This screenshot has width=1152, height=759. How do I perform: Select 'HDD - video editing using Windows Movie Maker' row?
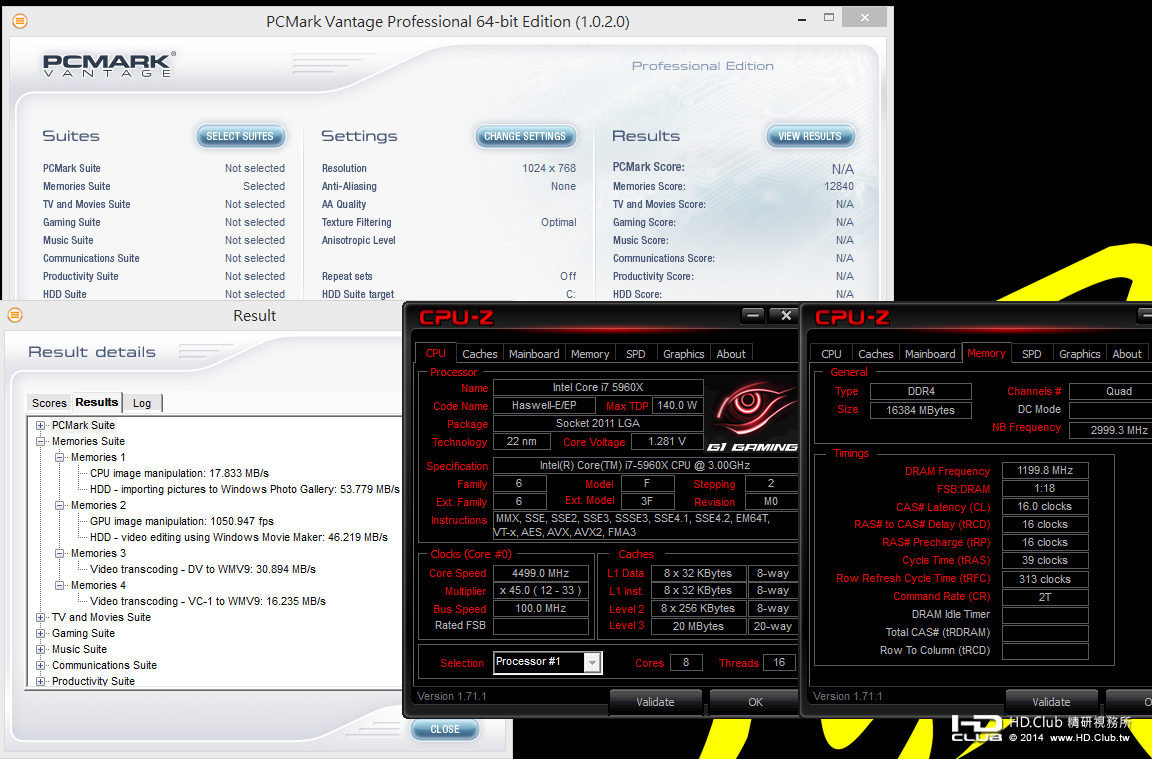click(239, 537)
